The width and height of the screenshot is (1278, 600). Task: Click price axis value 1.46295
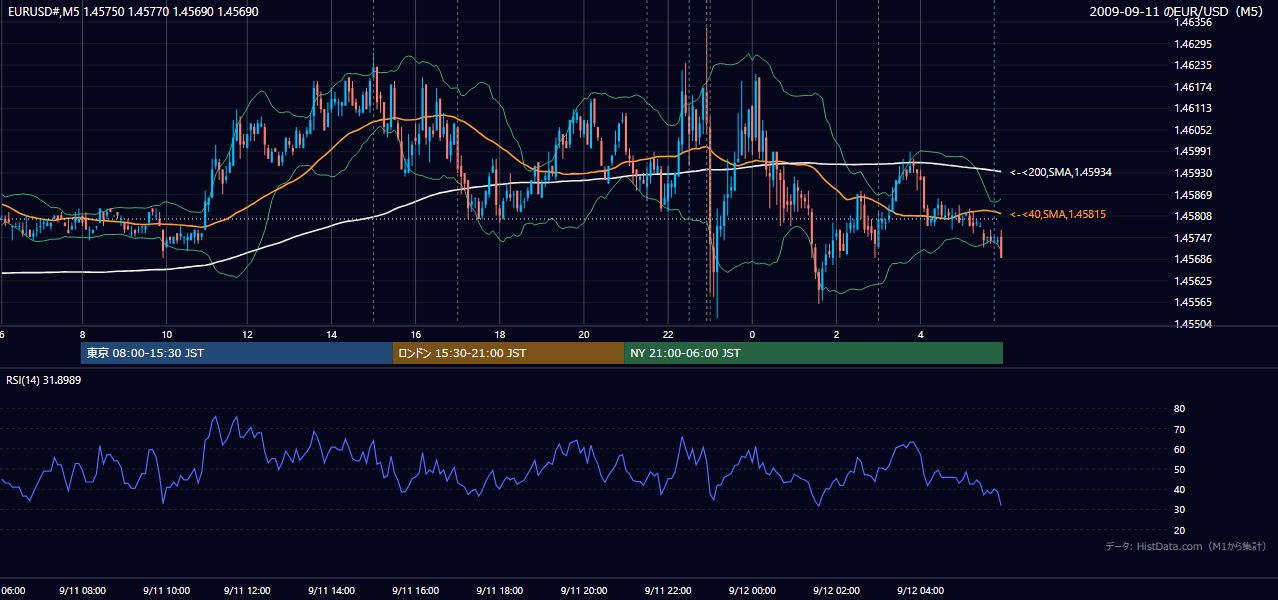pos(1193,44)
